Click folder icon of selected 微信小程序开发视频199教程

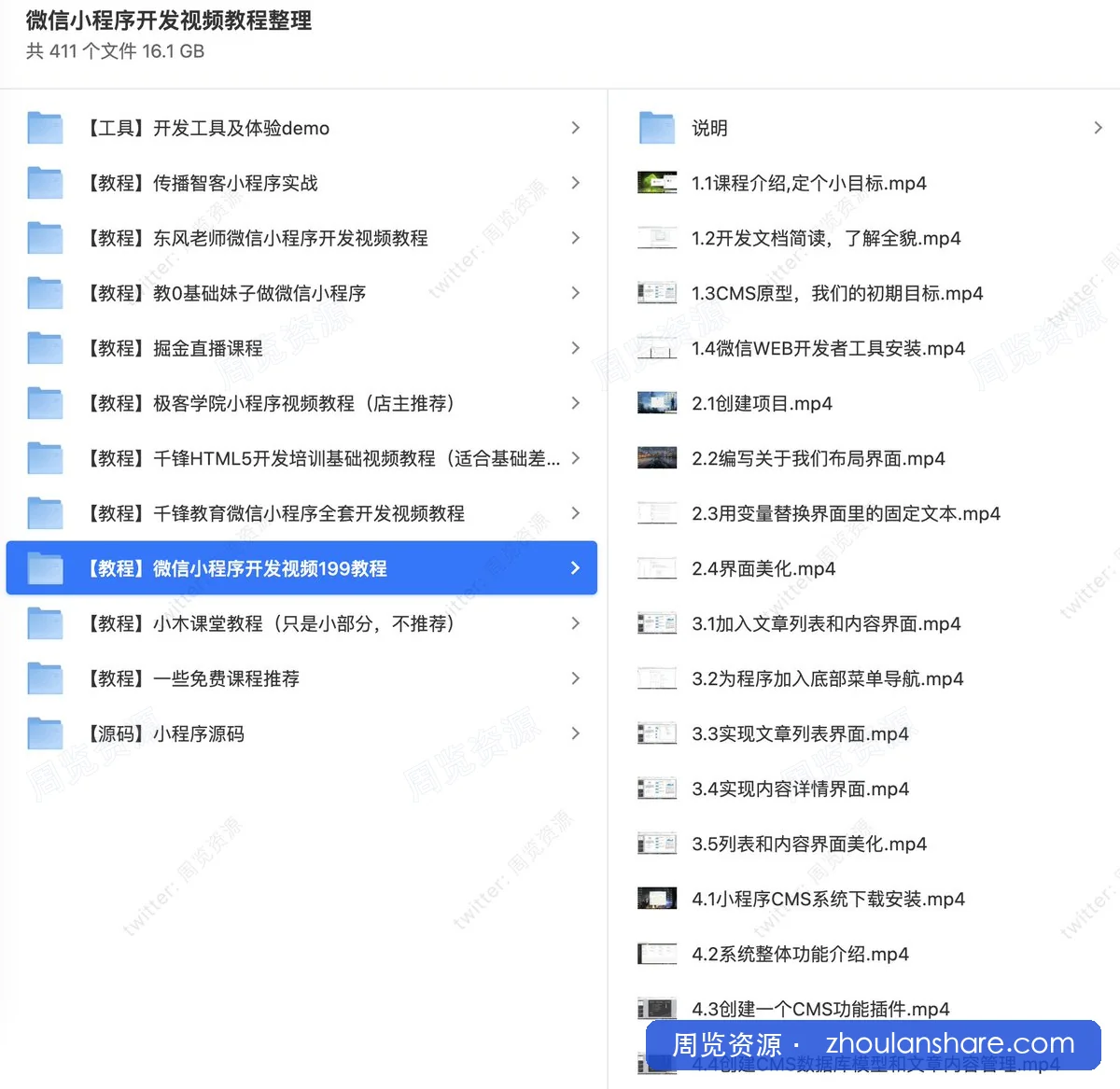[x=45, y=568]
